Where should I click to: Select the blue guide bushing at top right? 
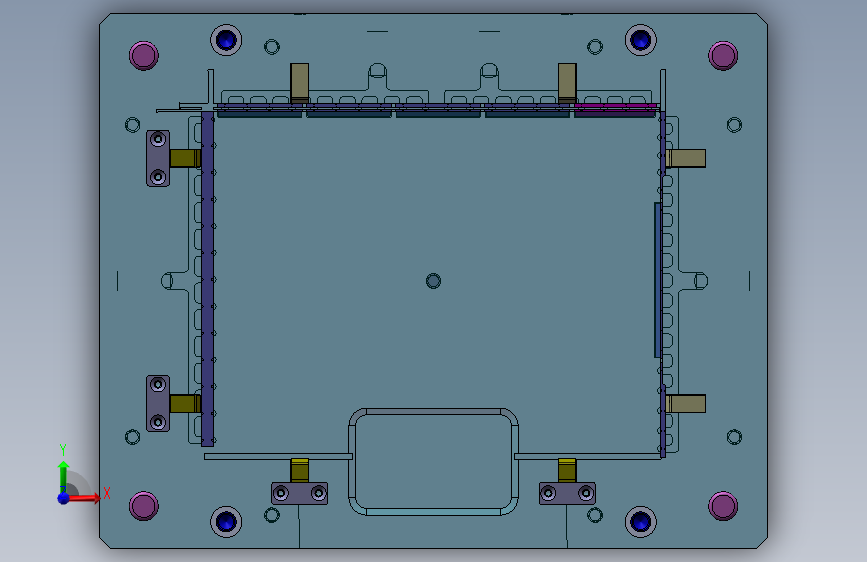641,40
